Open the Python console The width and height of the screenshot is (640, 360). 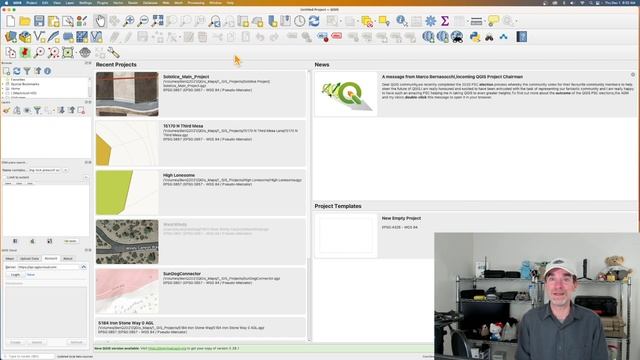point(475,37)
